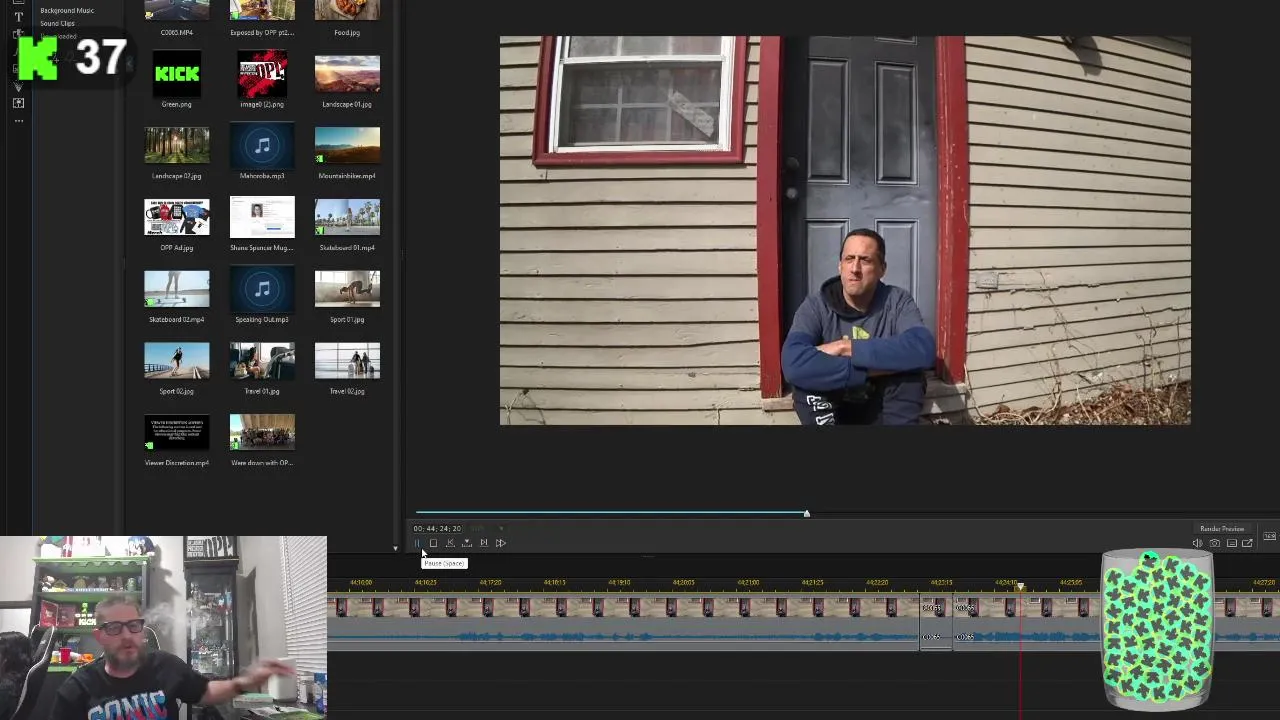Select OPP Ad.jpg thumbnail
The height and width of the screenshot is (720, 1280).
tap(177, 217)
